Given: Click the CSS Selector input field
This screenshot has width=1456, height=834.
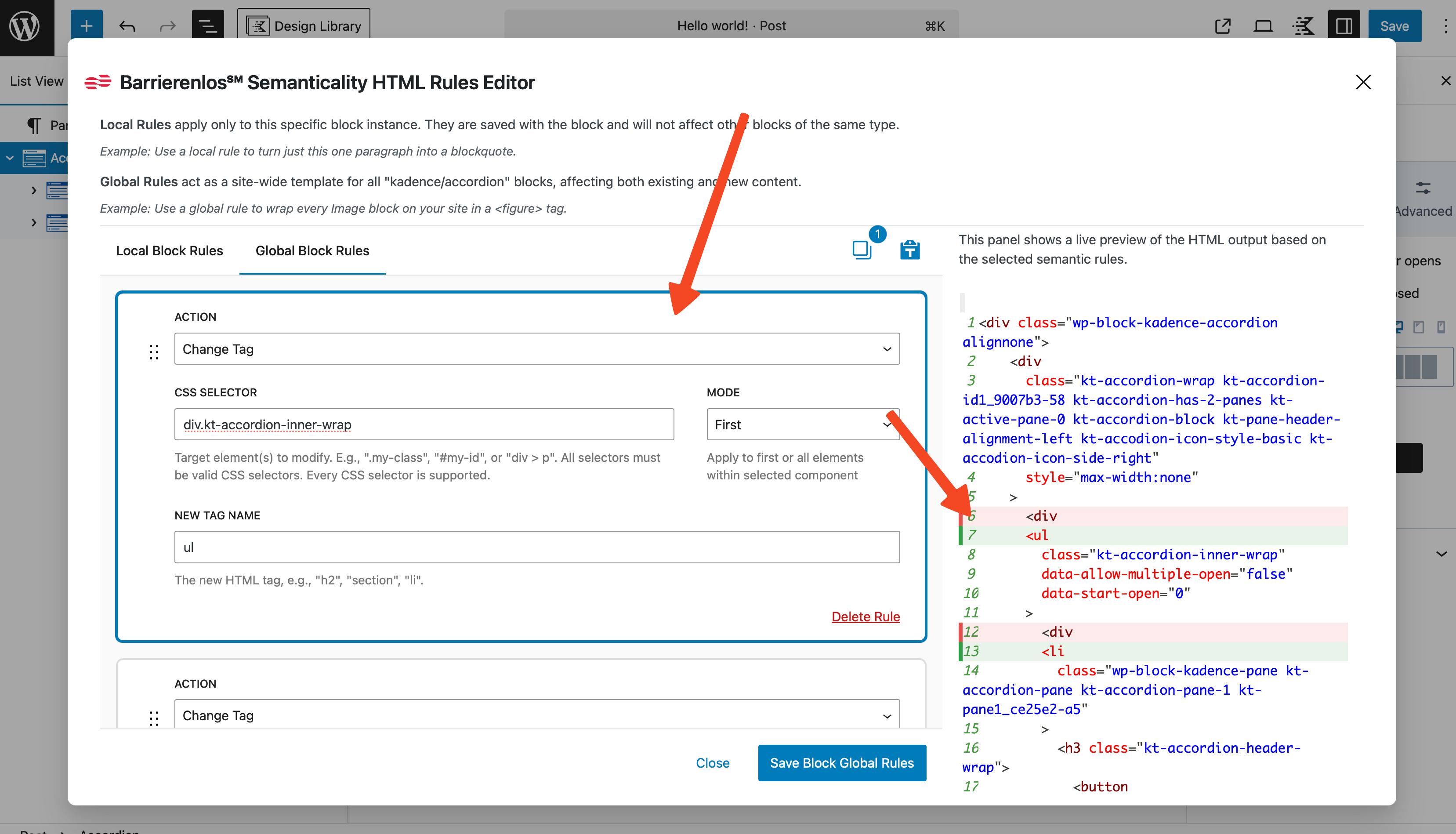Looking at the screenshot, I should pyautogui.click(x=424, y=424).
